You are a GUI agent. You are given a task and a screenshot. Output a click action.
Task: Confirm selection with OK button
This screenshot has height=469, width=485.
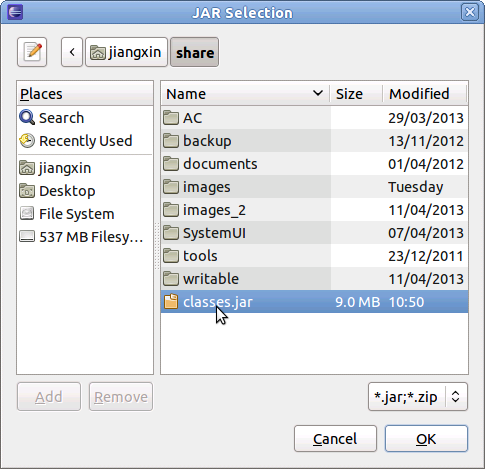click(x=426, y=439)
